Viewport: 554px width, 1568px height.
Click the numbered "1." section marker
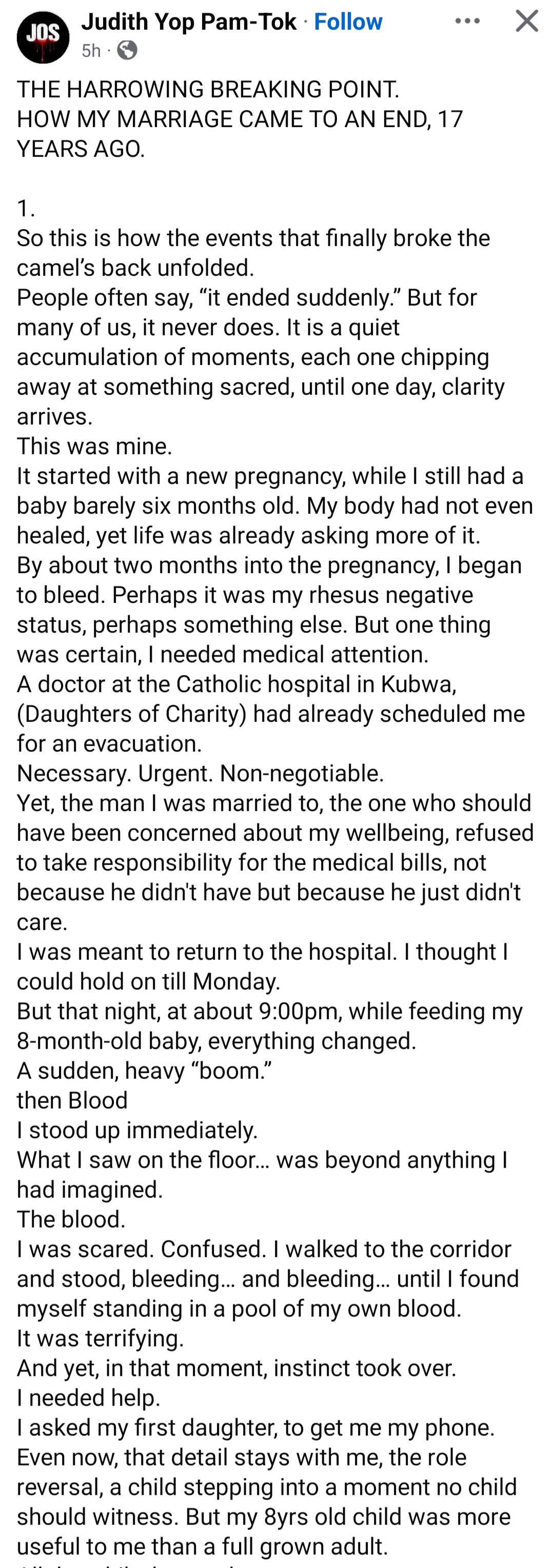(26, 209)
